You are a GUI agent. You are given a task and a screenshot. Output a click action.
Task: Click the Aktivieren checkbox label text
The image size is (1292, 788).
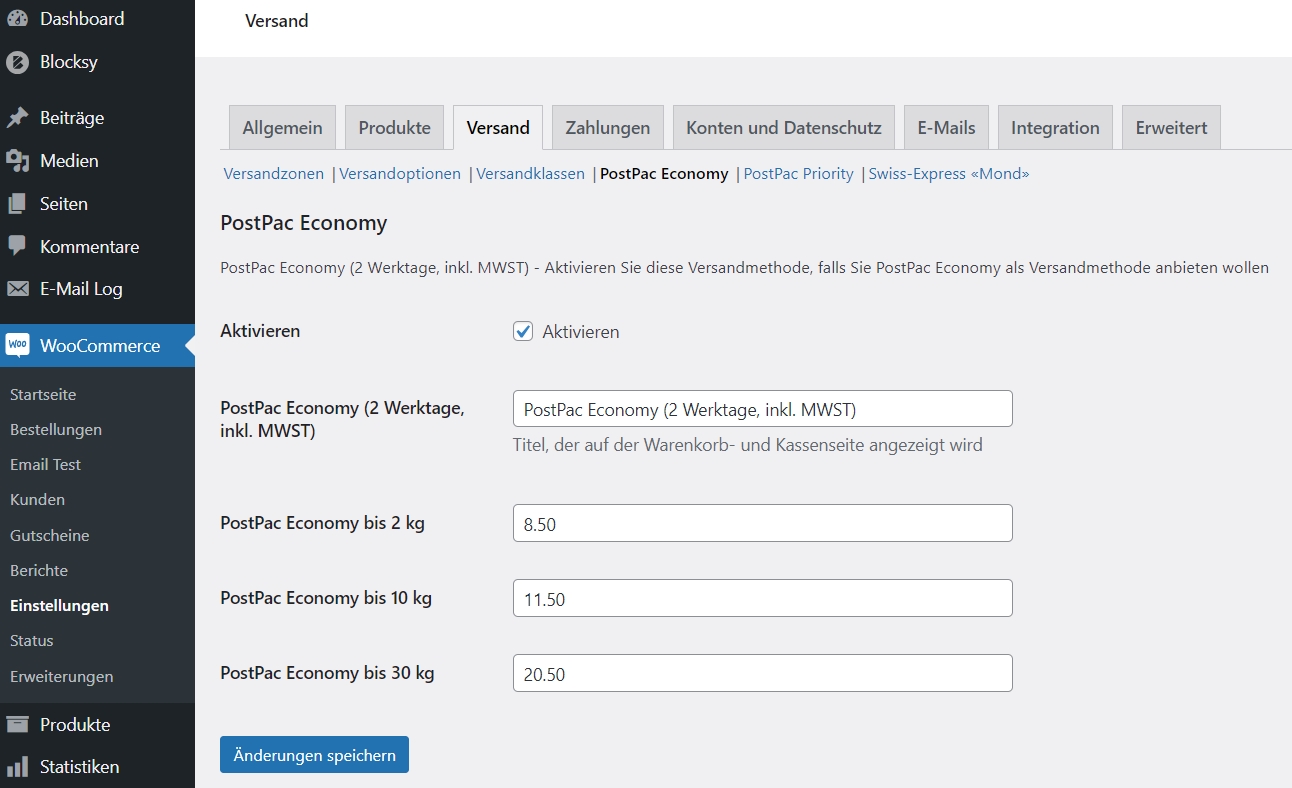tap(581, 332)
